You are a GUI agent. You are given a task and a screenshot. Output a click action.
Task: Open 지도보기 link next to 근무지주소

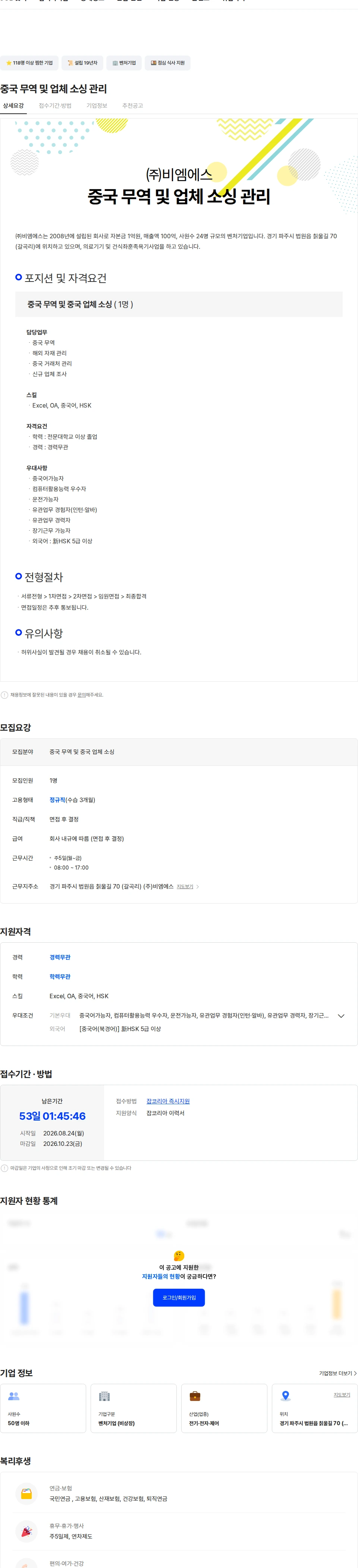(x=185, y=886)
